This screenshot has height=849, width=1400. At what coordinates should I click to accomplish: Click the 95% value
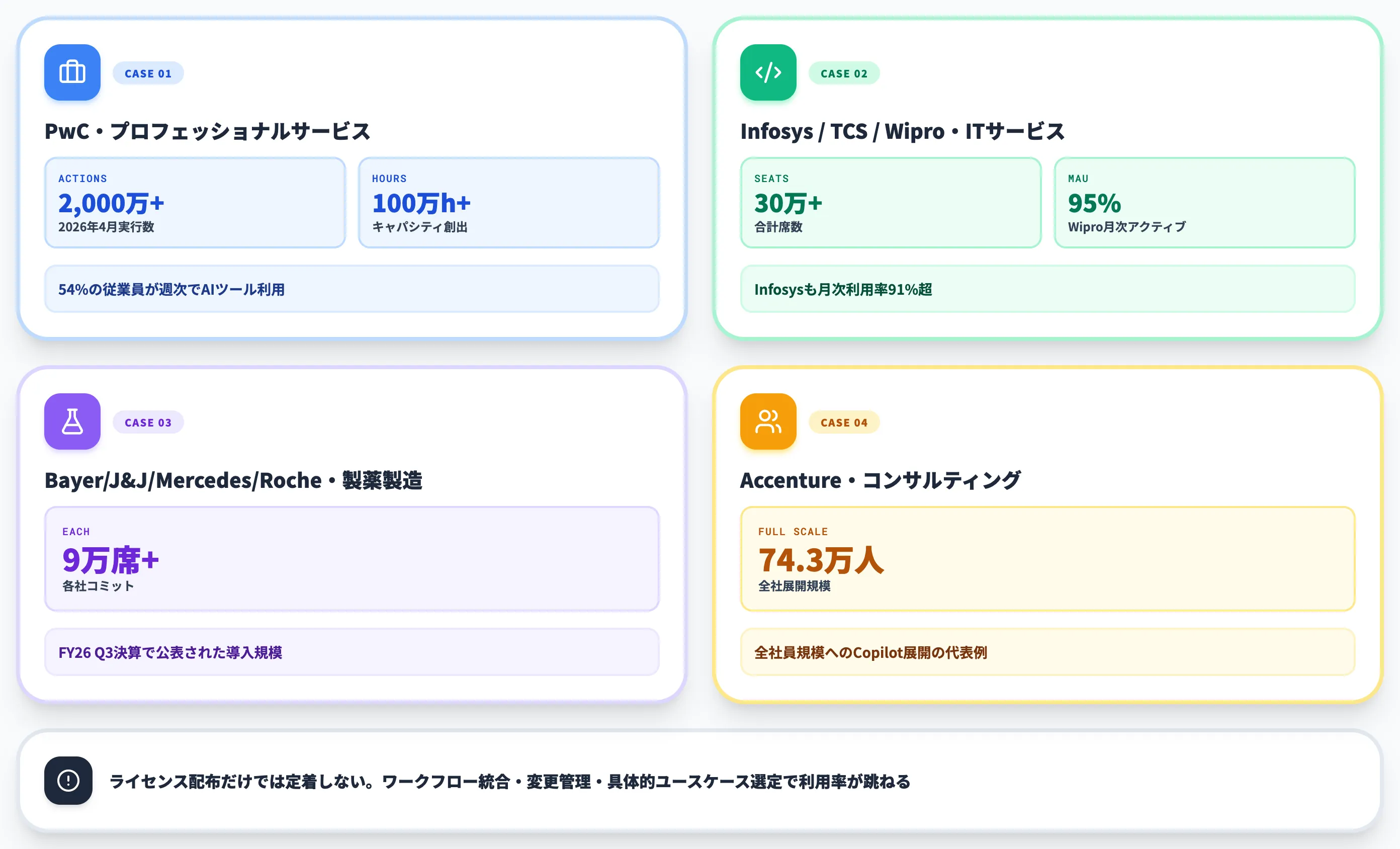pos(1094,203)
